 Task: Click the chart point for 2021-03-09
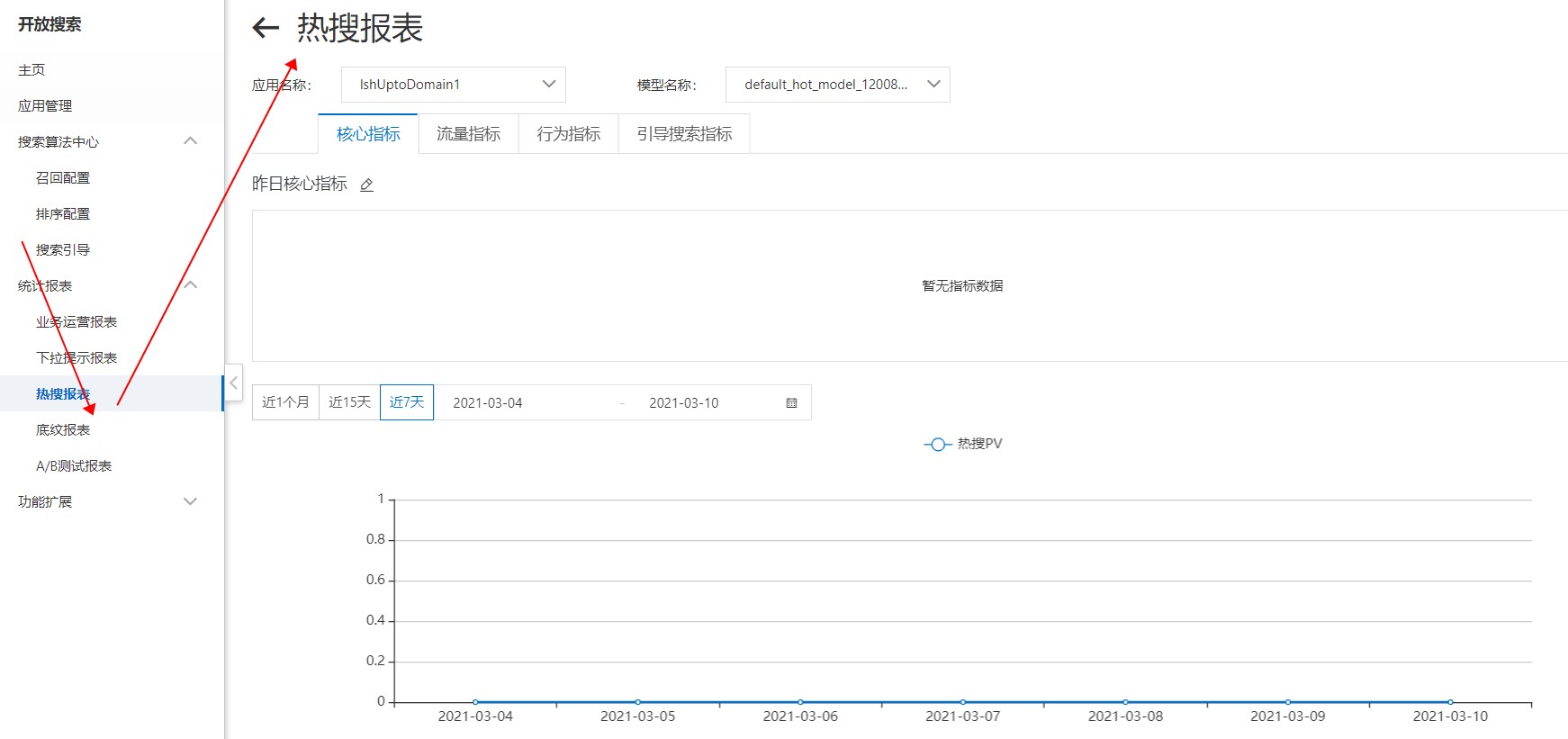[1288, 702]
